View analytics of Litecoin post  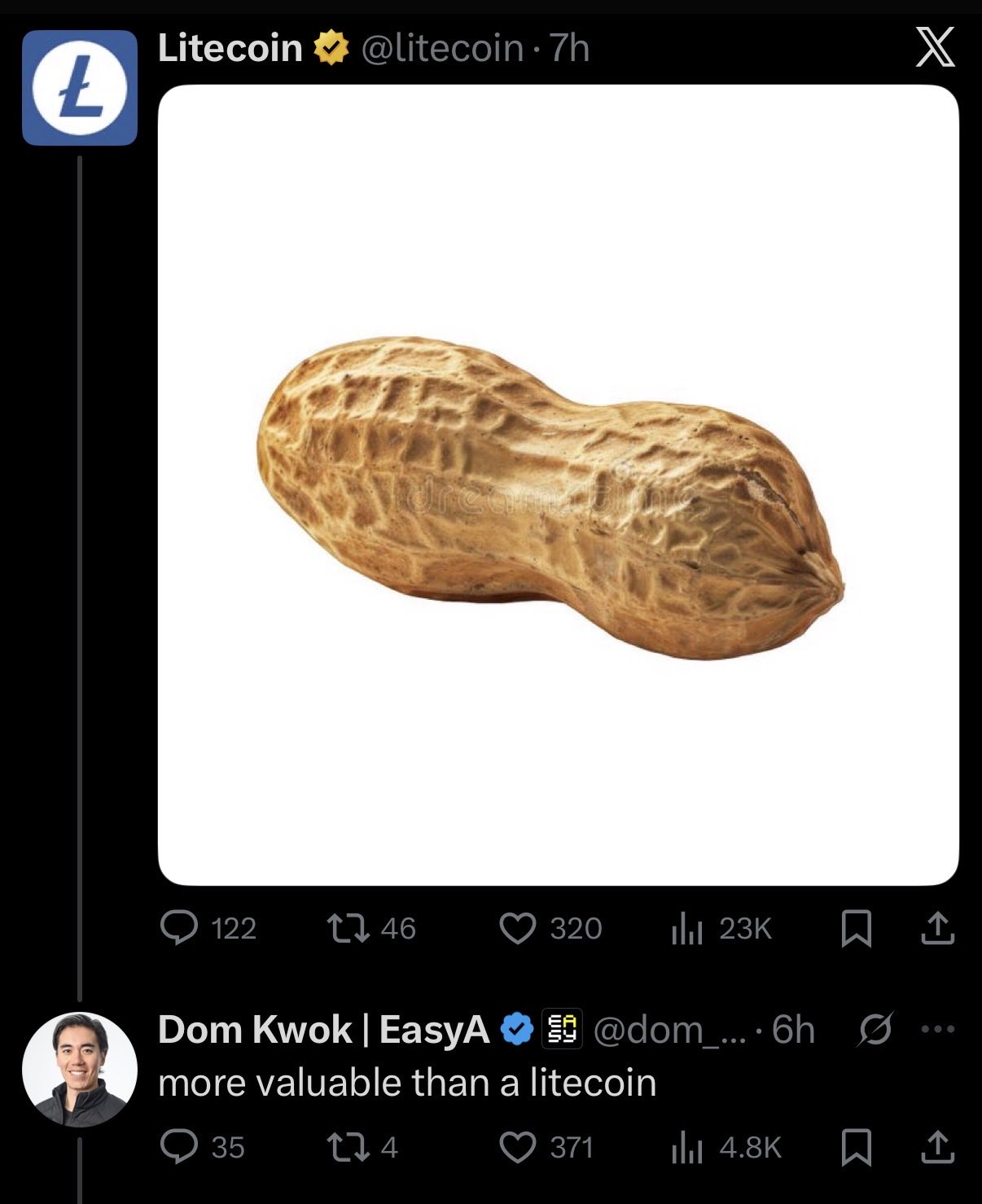(687, 928)
